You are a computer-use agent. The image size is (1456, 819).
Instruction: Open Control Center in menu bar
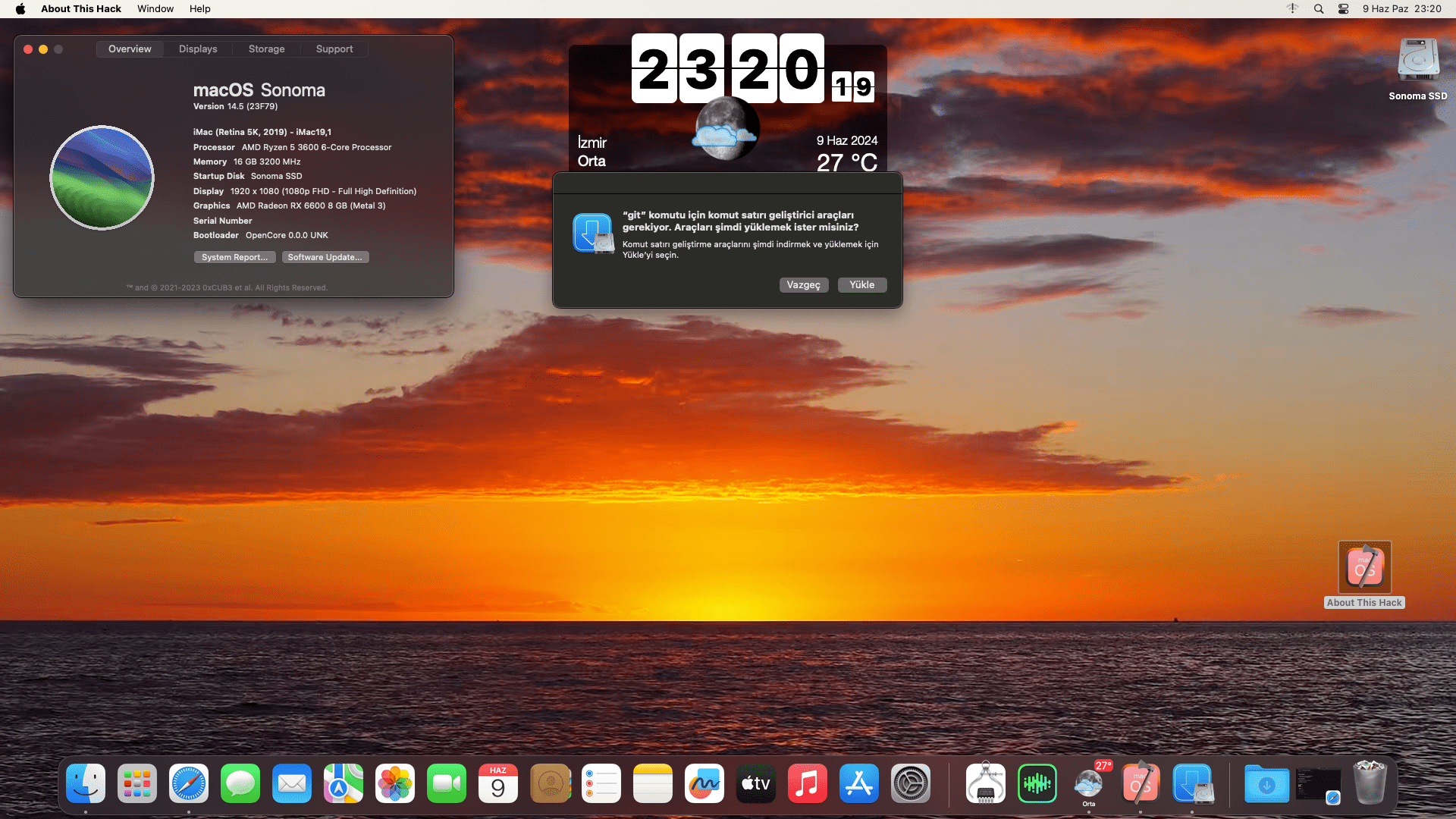click(x=1343, y=9)
